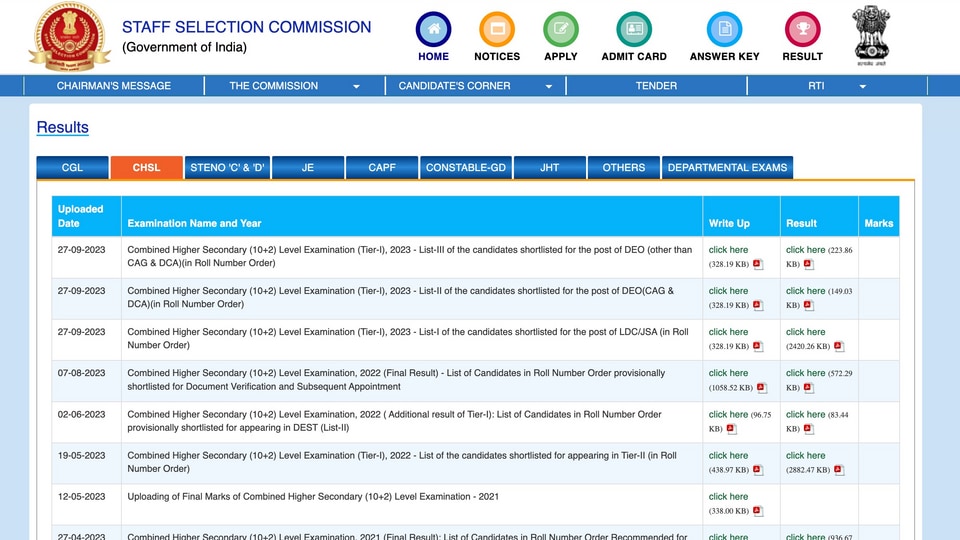Click write up link for 07-08-2023 entry
This screenshot has height=540, width=960.
tap(728, 373)
